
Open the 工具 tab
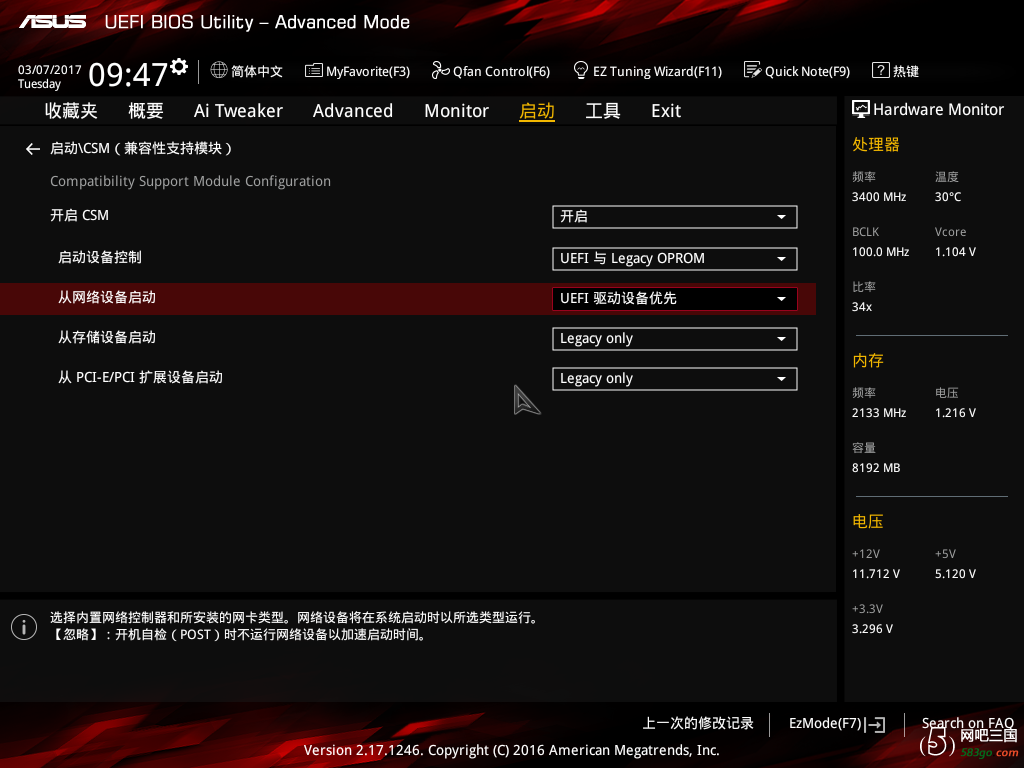[603, 111]
